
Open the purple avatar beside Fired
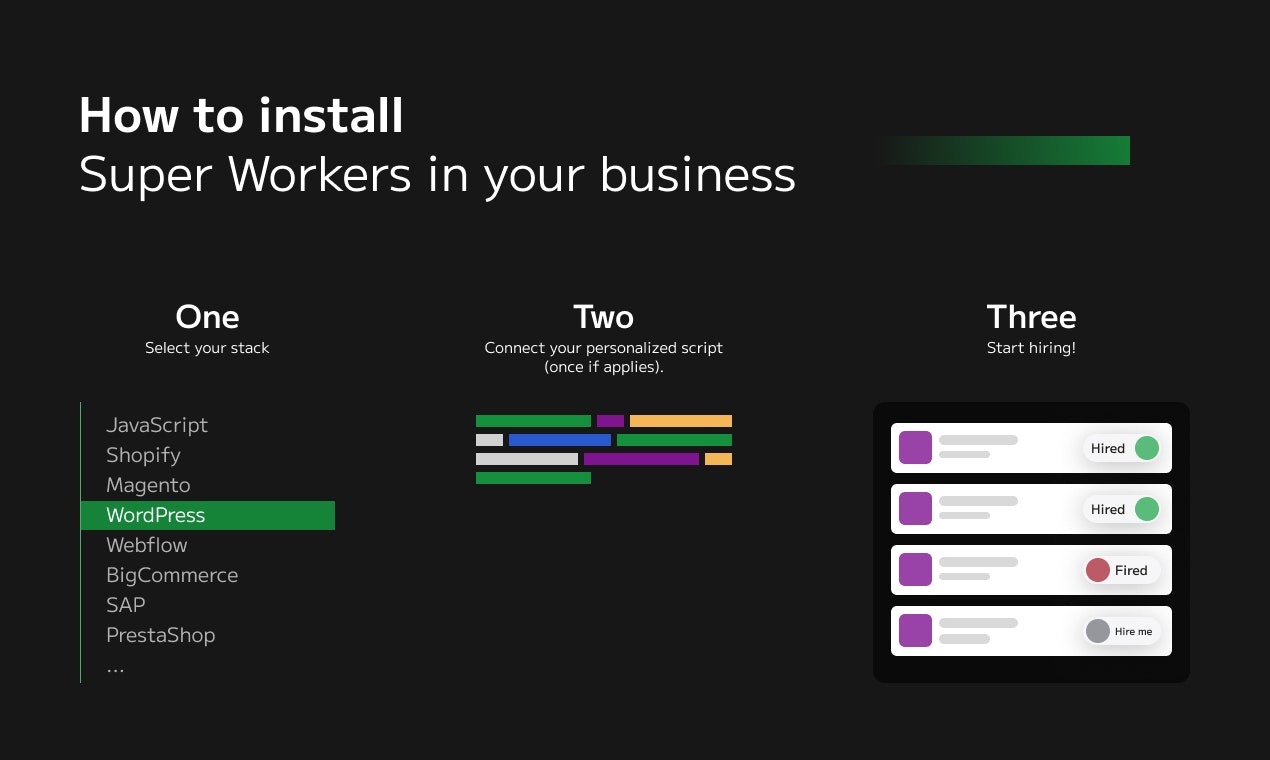click(915, 570)
